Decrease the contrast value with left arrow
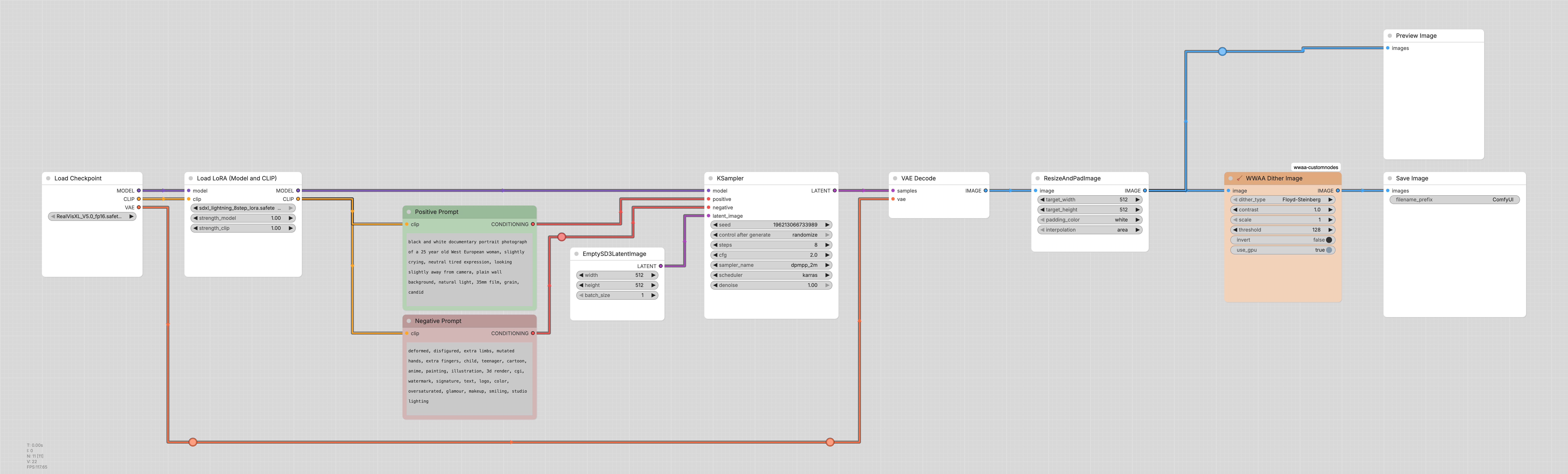The width and height of the screenshot is (1568, 474). point(1235,210)
